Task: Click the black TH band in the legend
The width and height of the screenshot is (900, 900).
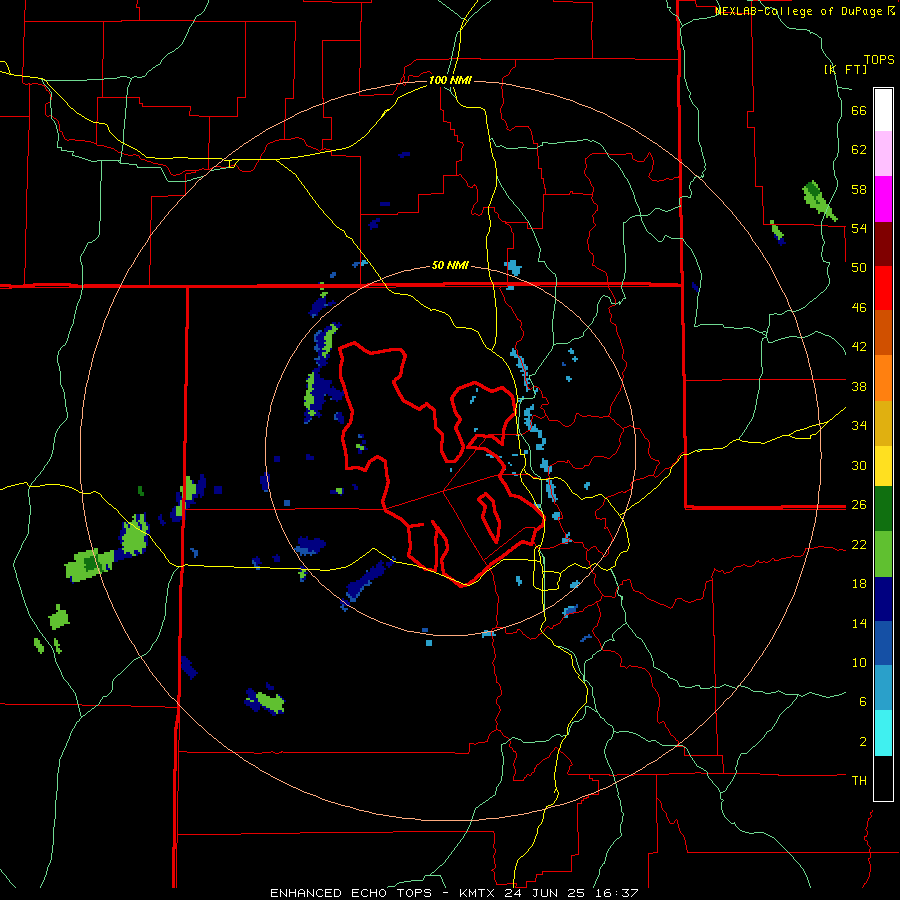Action: tap(883, 778)
